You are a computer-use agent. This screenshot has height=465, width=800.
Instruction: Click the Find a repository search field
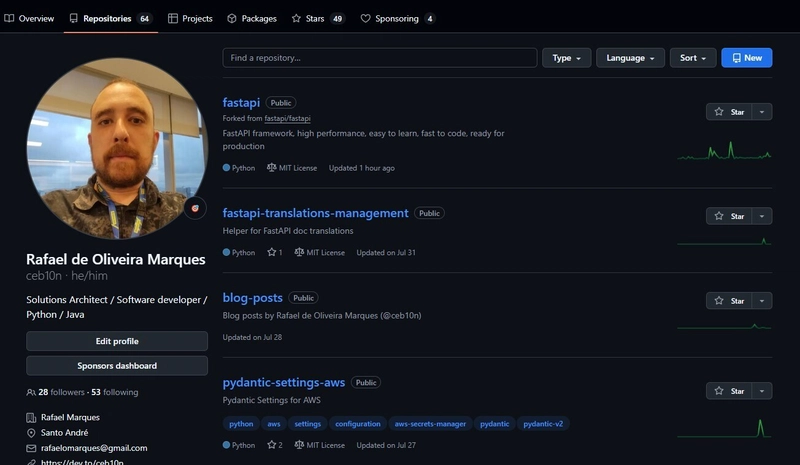tap(380, 58)
